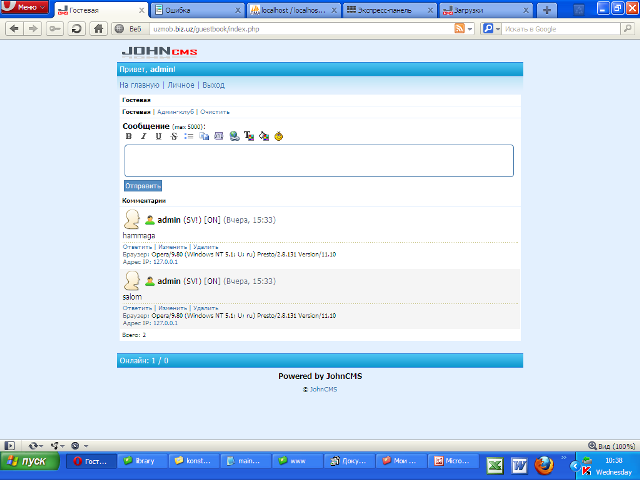Expand the RSS feed dropdown arrow

click(x=470, y=29)
